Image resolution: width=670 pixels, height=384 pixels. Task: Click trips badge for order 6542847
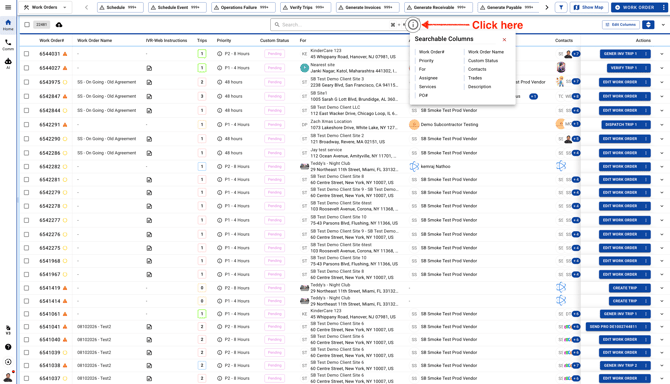coord(202,96)
